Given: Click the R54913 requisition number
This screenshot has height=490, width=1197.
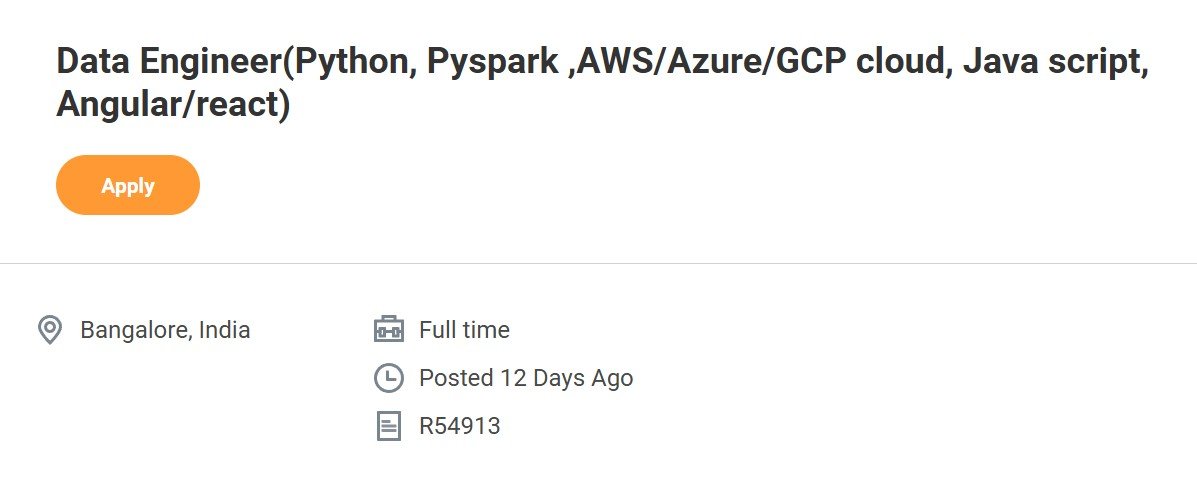Looking at the screenshot, I should coord(460,426).
